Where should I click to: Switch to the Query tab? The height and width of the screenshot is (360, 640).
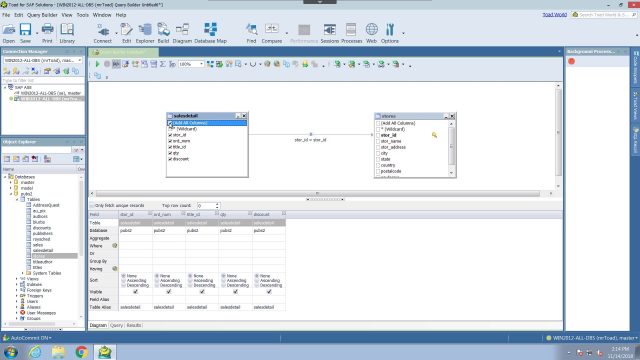(116, 325)
